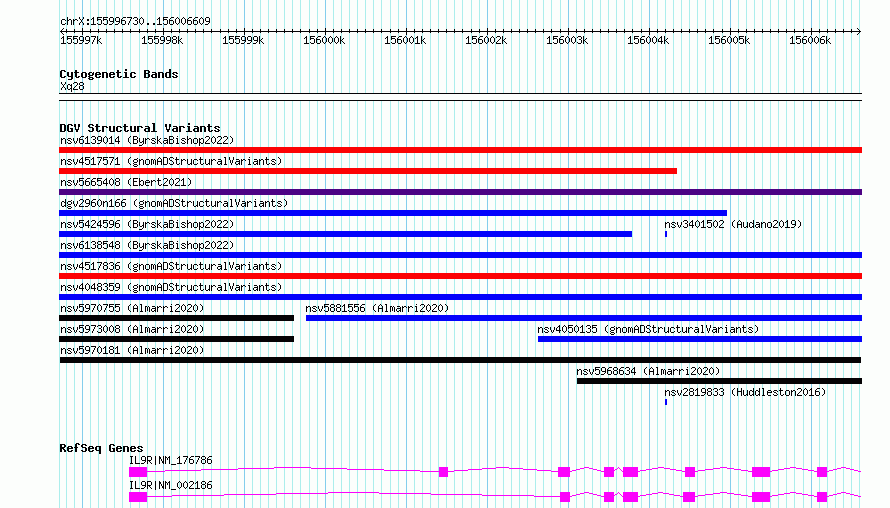Open the IL9R|NM_002186 gene label

(x=171, y=485)
